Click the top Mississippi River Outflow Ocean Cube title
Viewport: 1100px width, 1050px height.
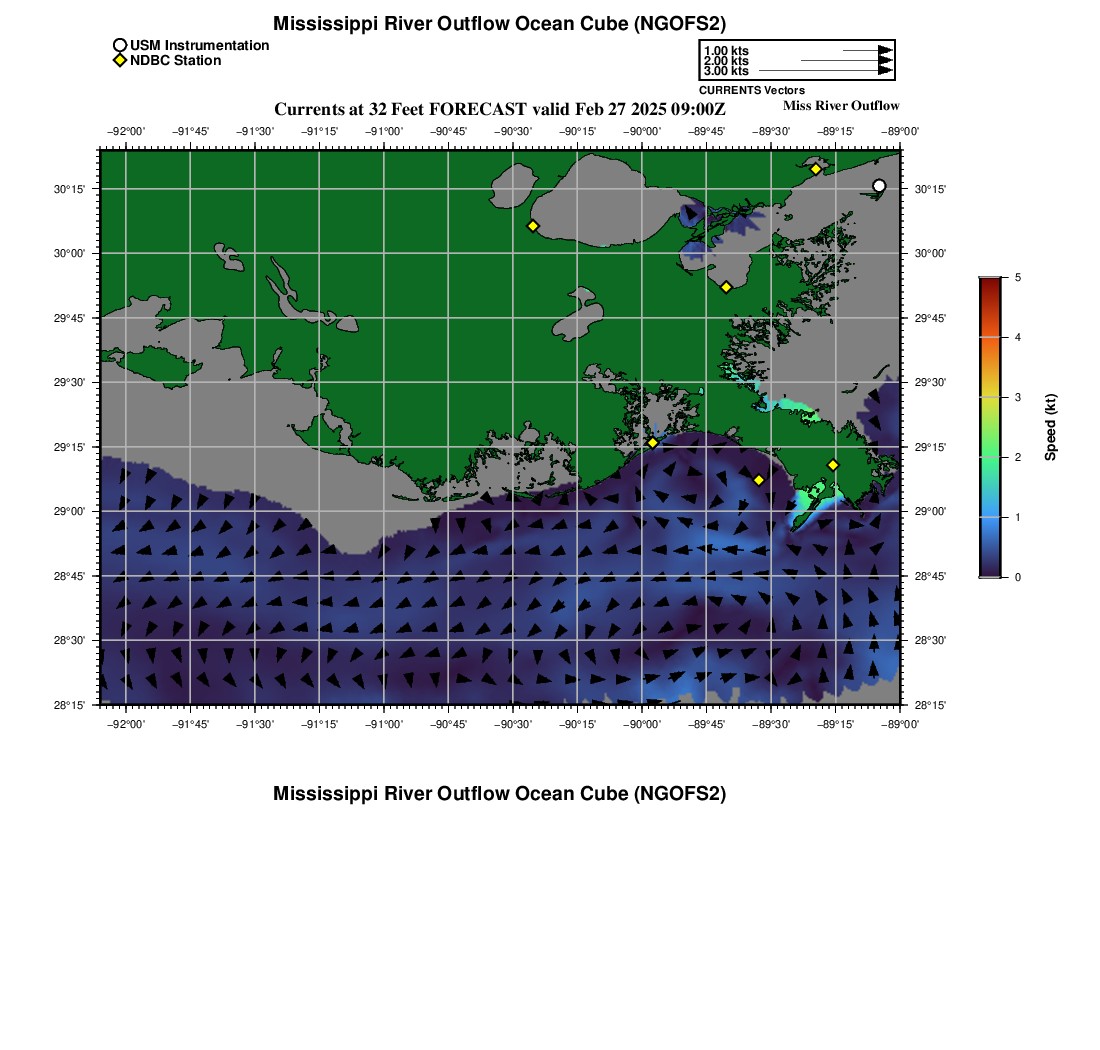tap(499, 24)
